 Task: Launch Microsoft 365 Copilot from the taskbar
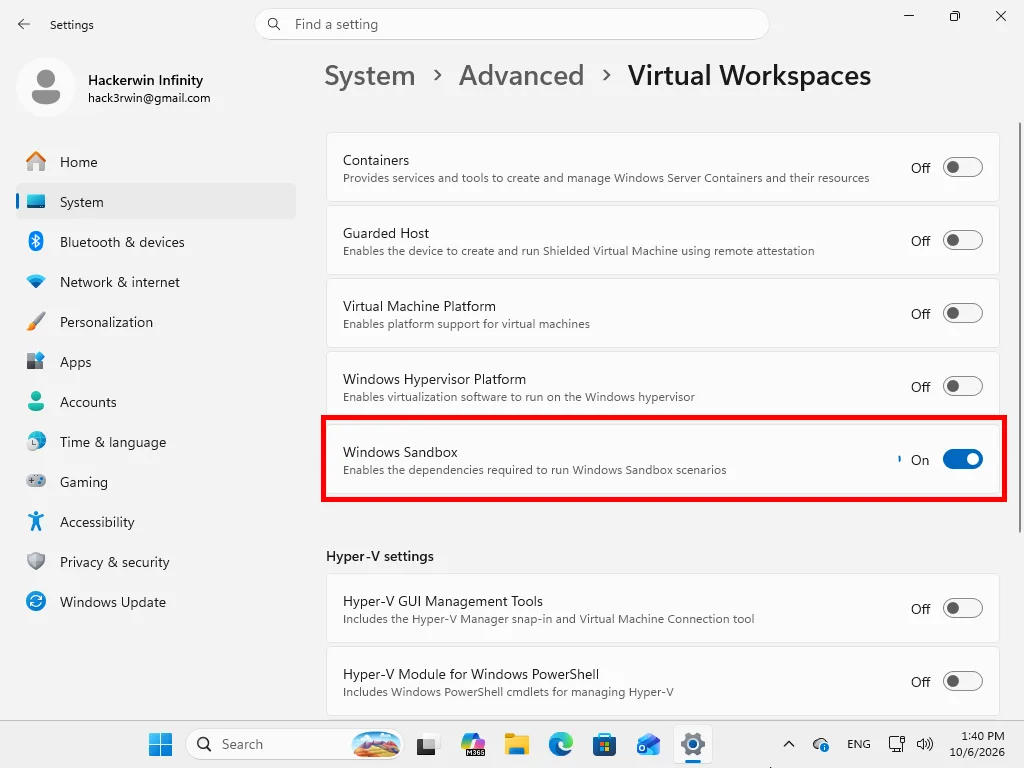[x=472, y=744]
